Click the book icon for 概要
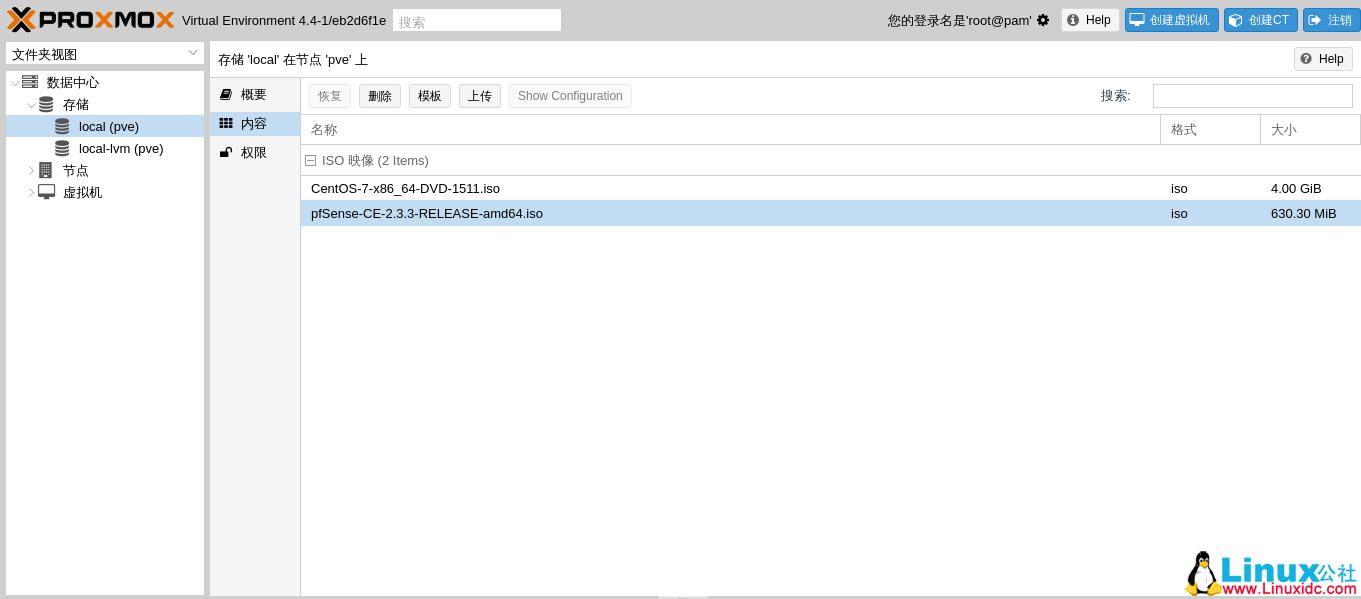This screenshot has width=1361, height=599. [226, 94]
